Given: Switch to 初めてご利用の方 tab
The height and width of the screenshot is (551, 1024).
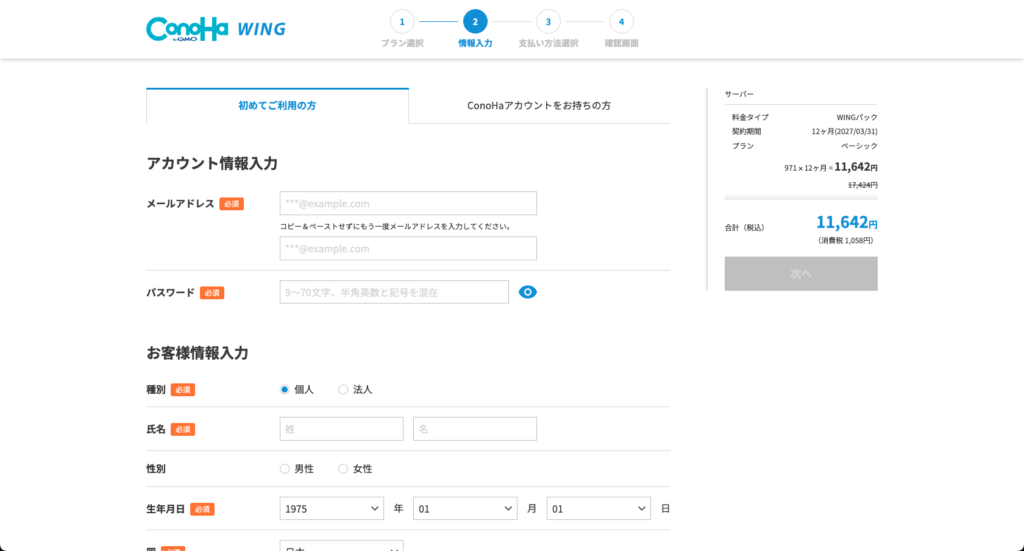Looking at the screenshot, I should pyautogui.click(x=277, y=105).
